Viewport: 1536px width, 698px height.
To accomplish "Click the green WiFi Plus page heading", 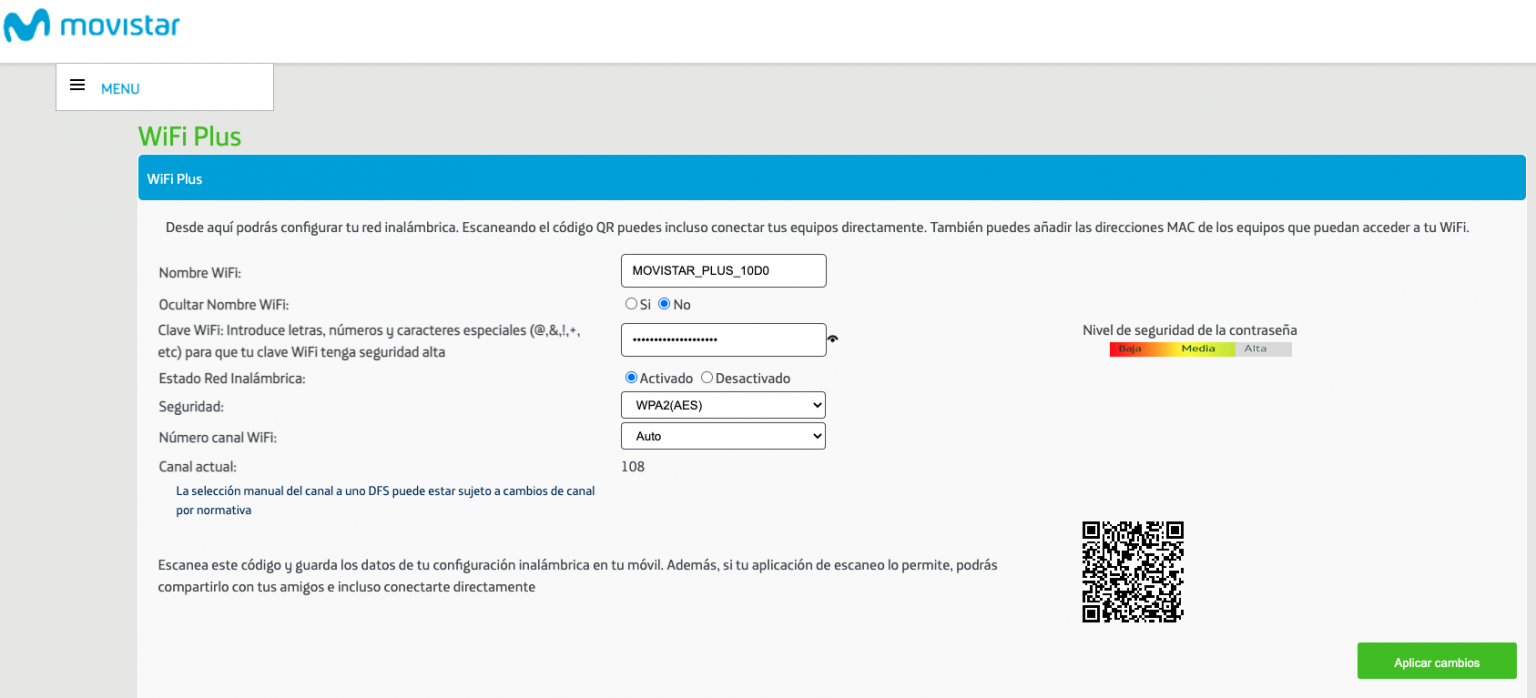I will point(190,136).
